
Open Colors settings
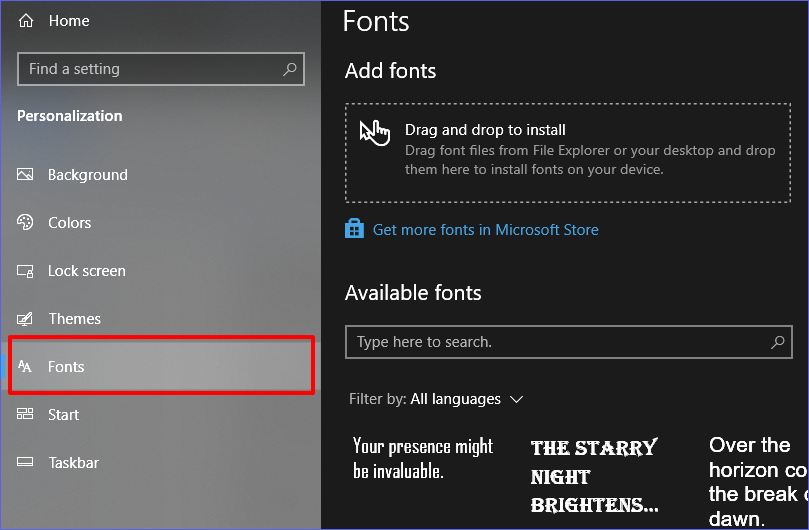coord(69,222)
